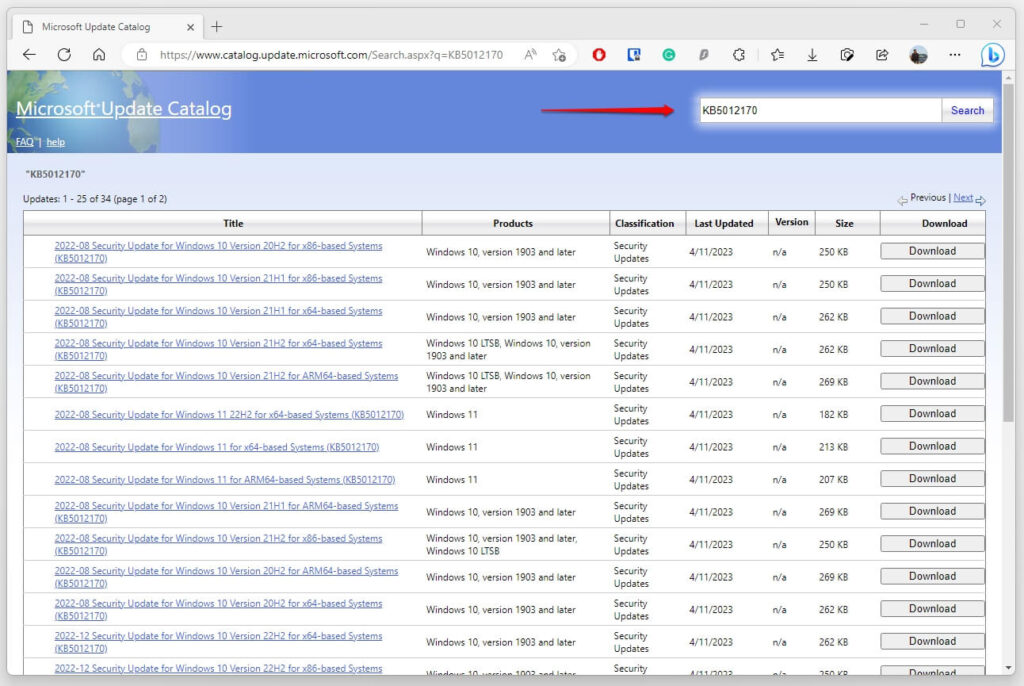Image resolution: width=1024 pixels, height=686 pixels.
Task: Download Windows 10 21H1 x64 update
Action: 932,316
